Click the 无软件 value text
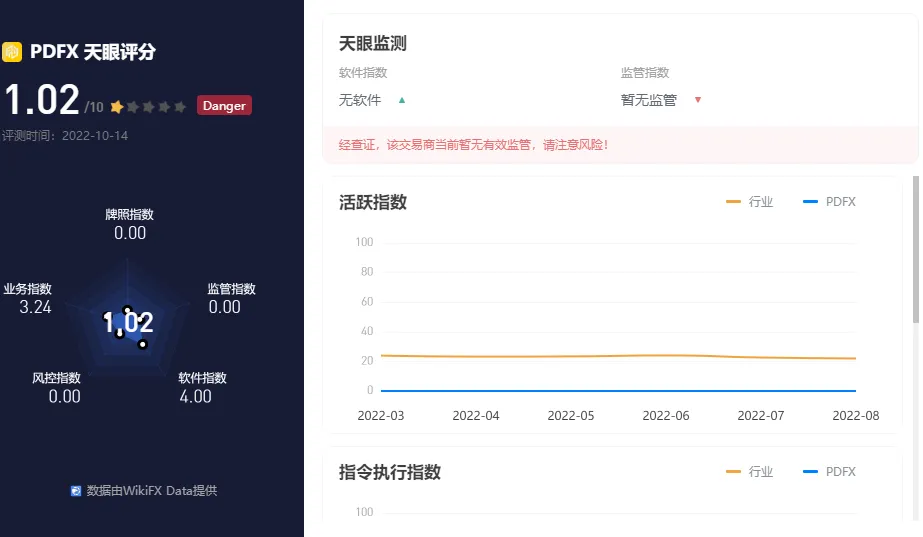The image size is (923, 537). (360, 100)
